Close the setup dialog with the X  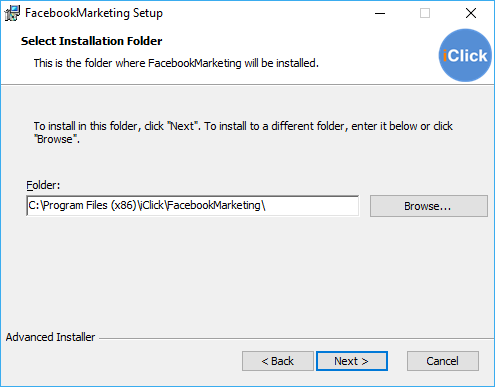pos(471,13)
